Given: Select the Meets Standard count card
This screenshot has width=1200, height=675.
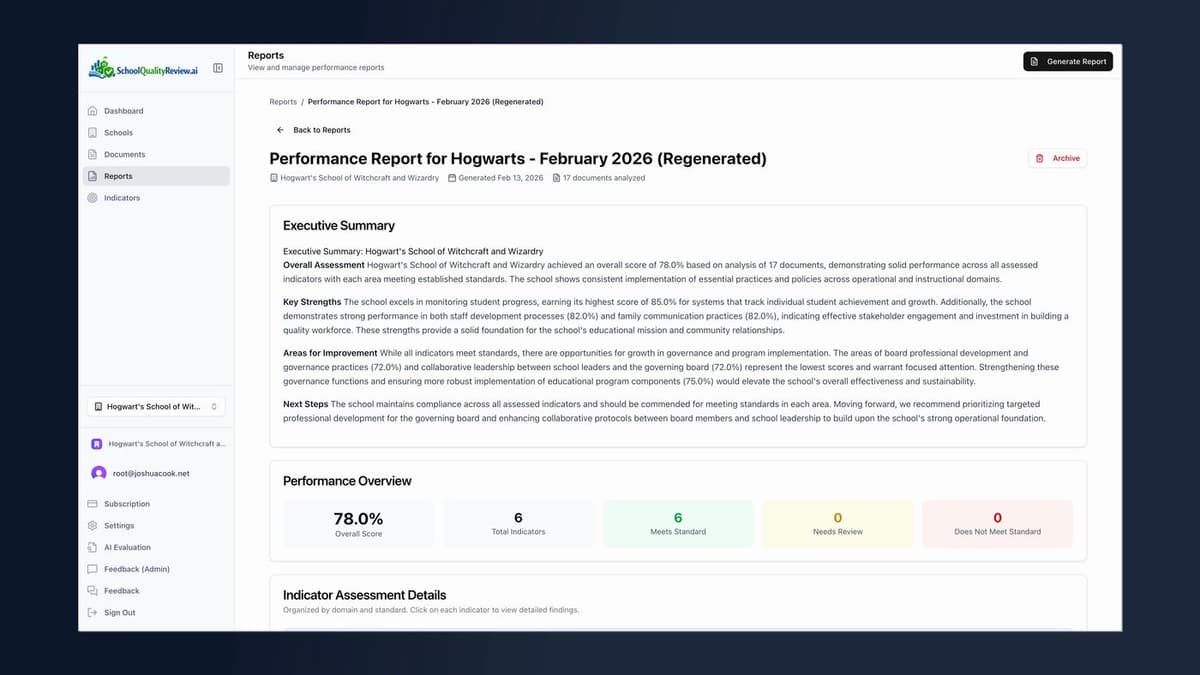Looking at the screenshot, I should click(x=677, y=523).
